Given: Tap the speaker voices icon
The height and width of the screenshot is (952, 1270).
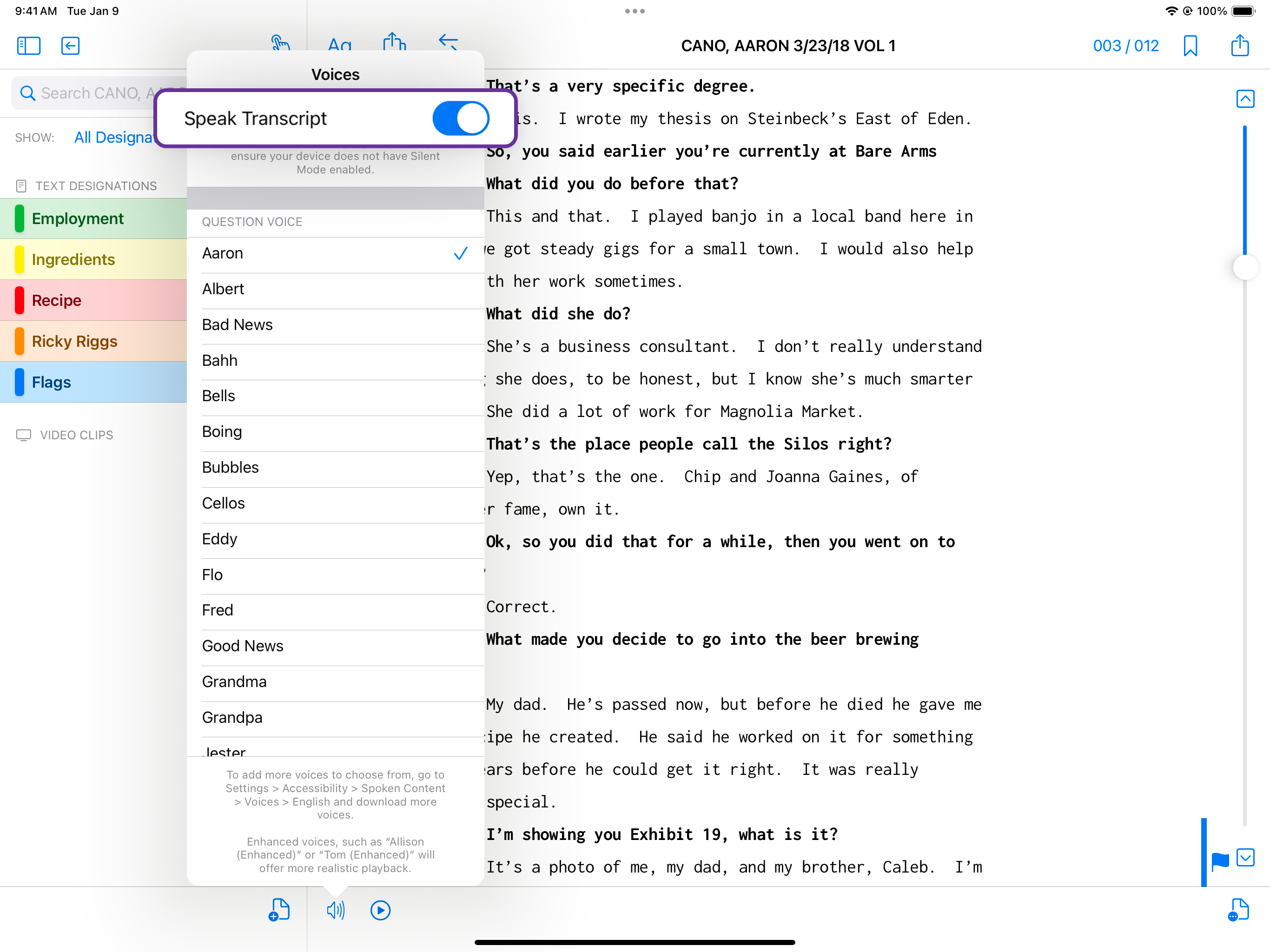Looking at the screenshot, I should [x=335, y=910].
